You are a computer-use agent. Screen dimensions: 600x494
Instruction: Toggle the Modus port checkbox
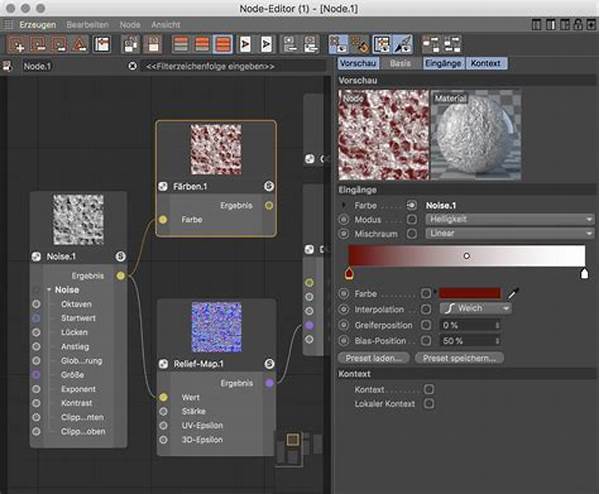[412, 219]
